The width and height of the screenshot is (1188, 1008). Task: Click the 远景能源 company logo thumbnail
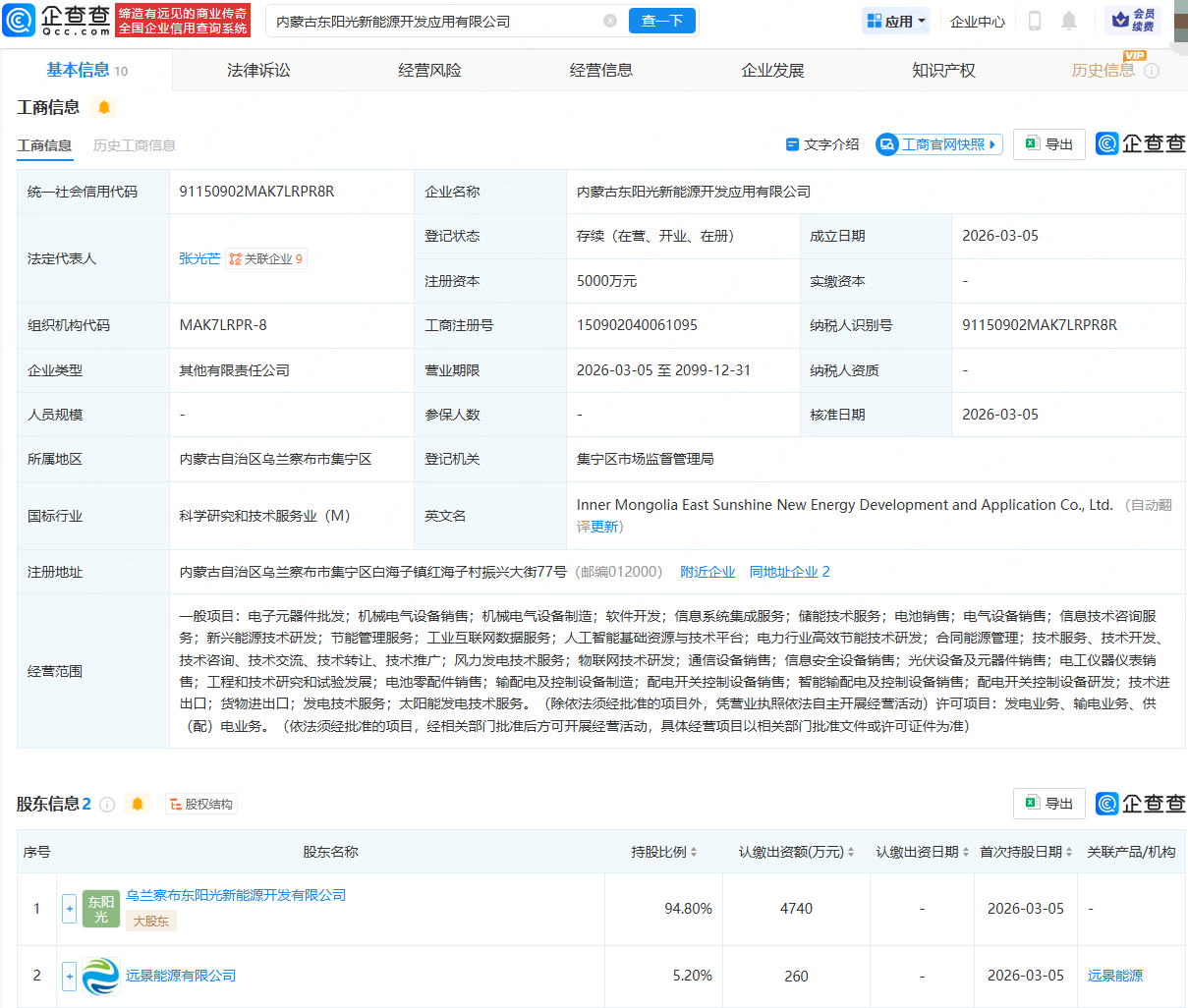[102, 977]
